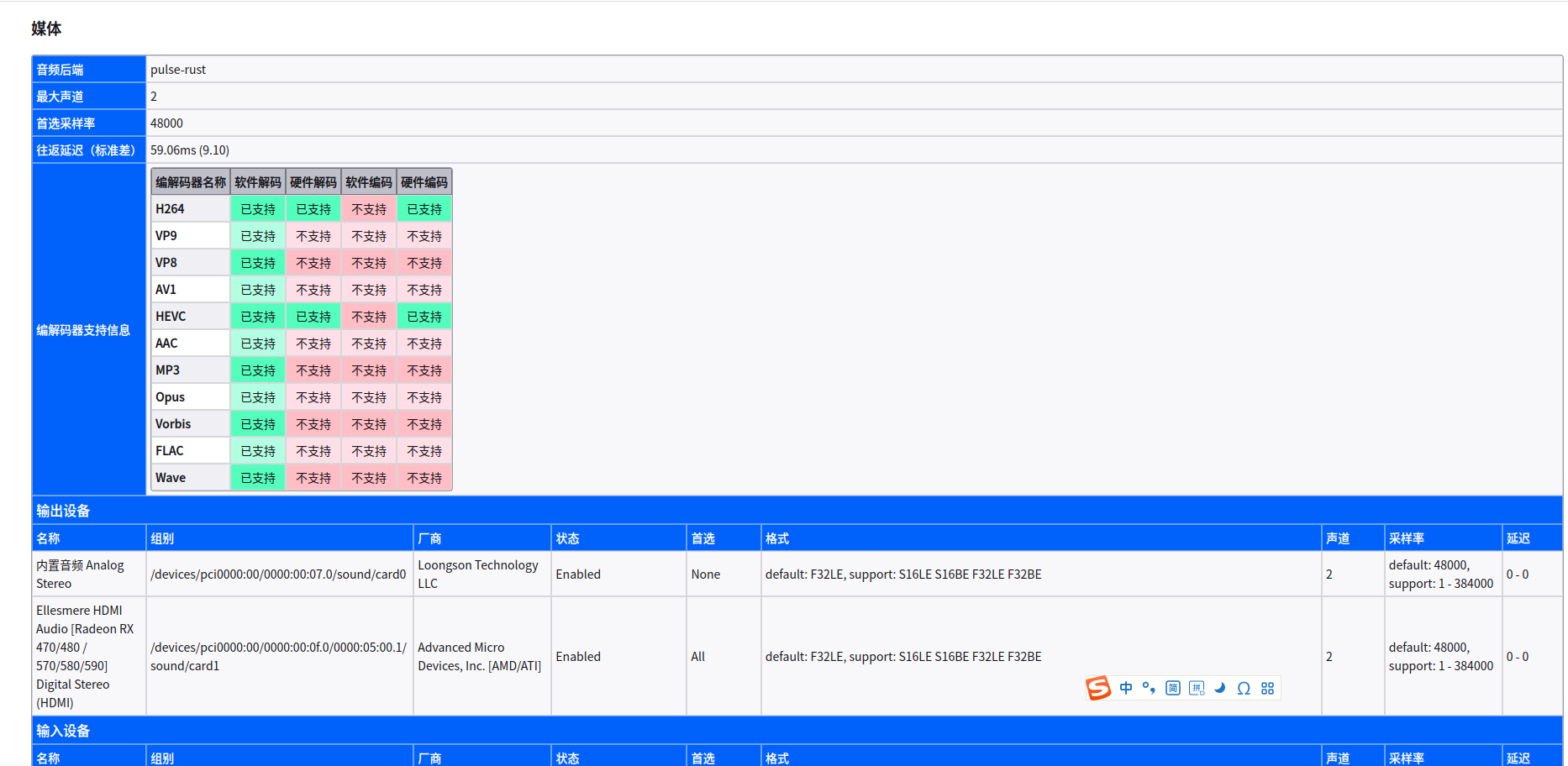The image size is (1568, 766).
Task: Click the 输出设备 section header
Action: point(797,511)
